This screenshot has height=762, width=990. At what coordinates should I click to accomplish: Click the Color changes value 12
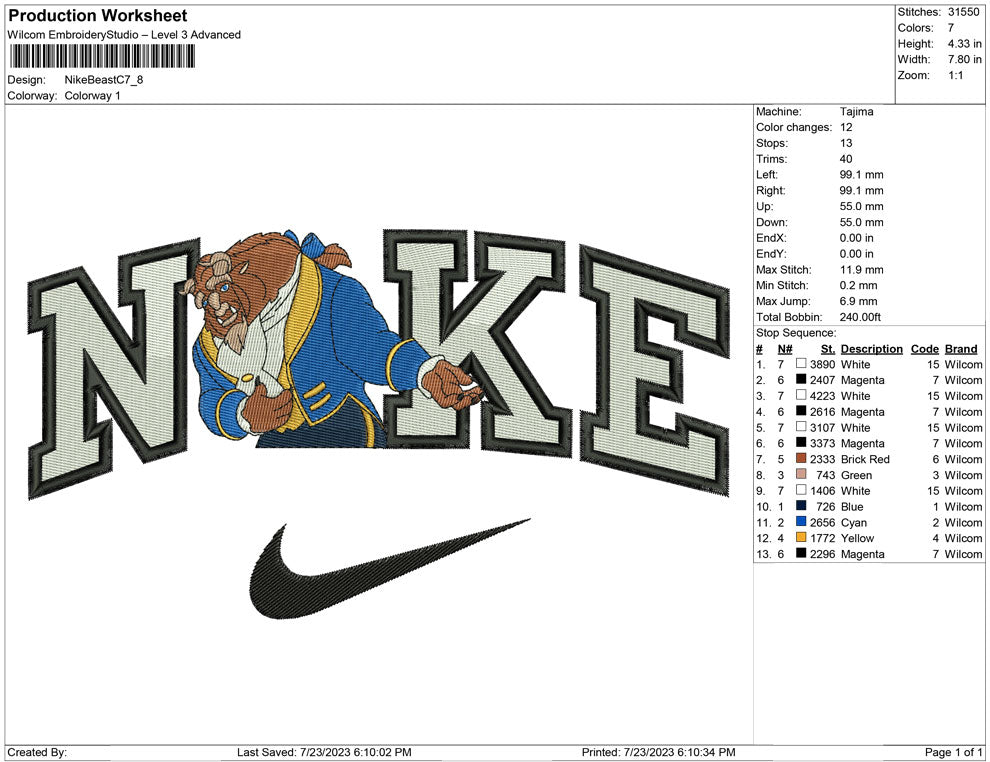pyautogui.click(x=846, y=127)
